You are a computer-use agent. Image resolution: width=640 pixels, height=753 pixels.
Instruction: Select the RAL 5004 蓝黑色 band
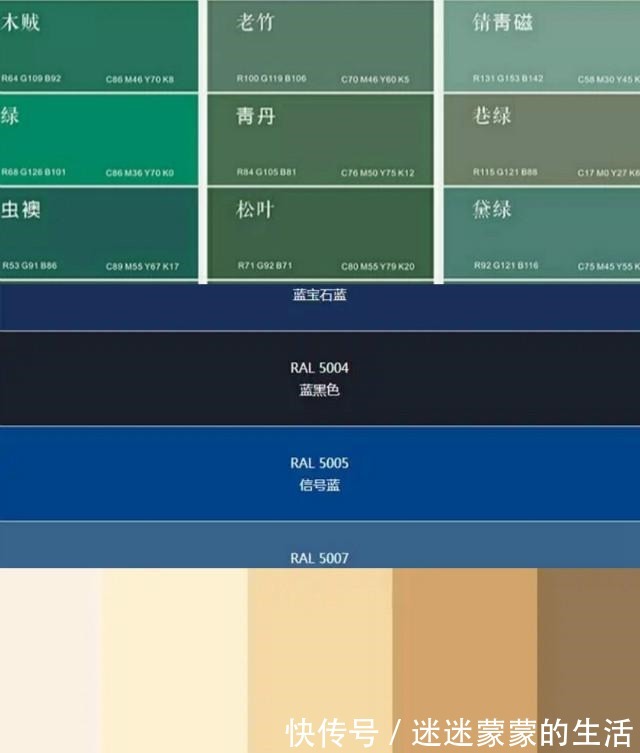click(x=320, y=378)
